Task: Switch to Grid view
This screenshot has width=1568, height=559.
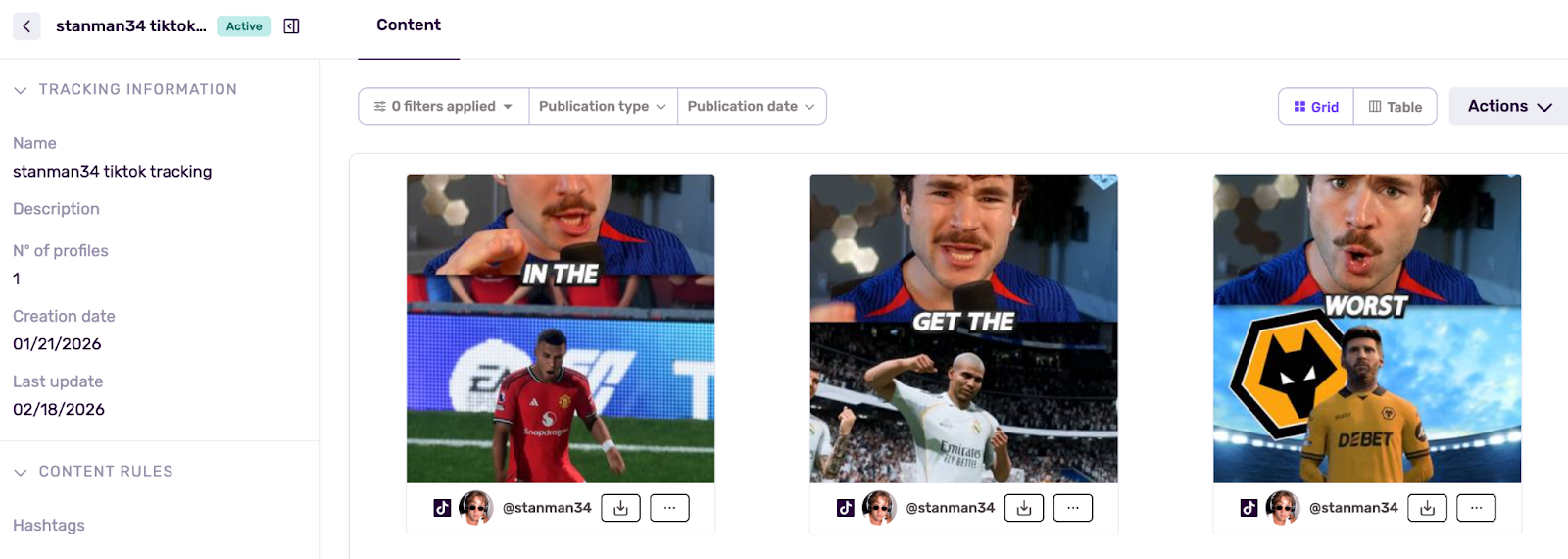Action: coord(1316,107)
